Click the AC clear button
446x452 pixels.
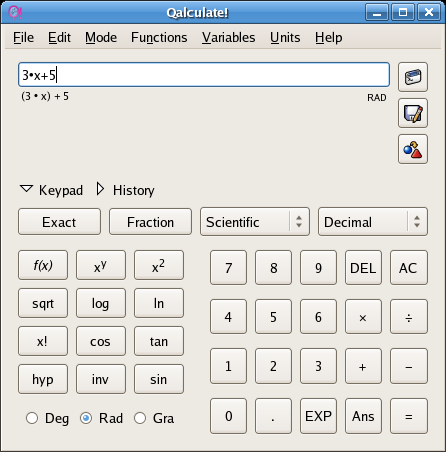tap(409, 268)
